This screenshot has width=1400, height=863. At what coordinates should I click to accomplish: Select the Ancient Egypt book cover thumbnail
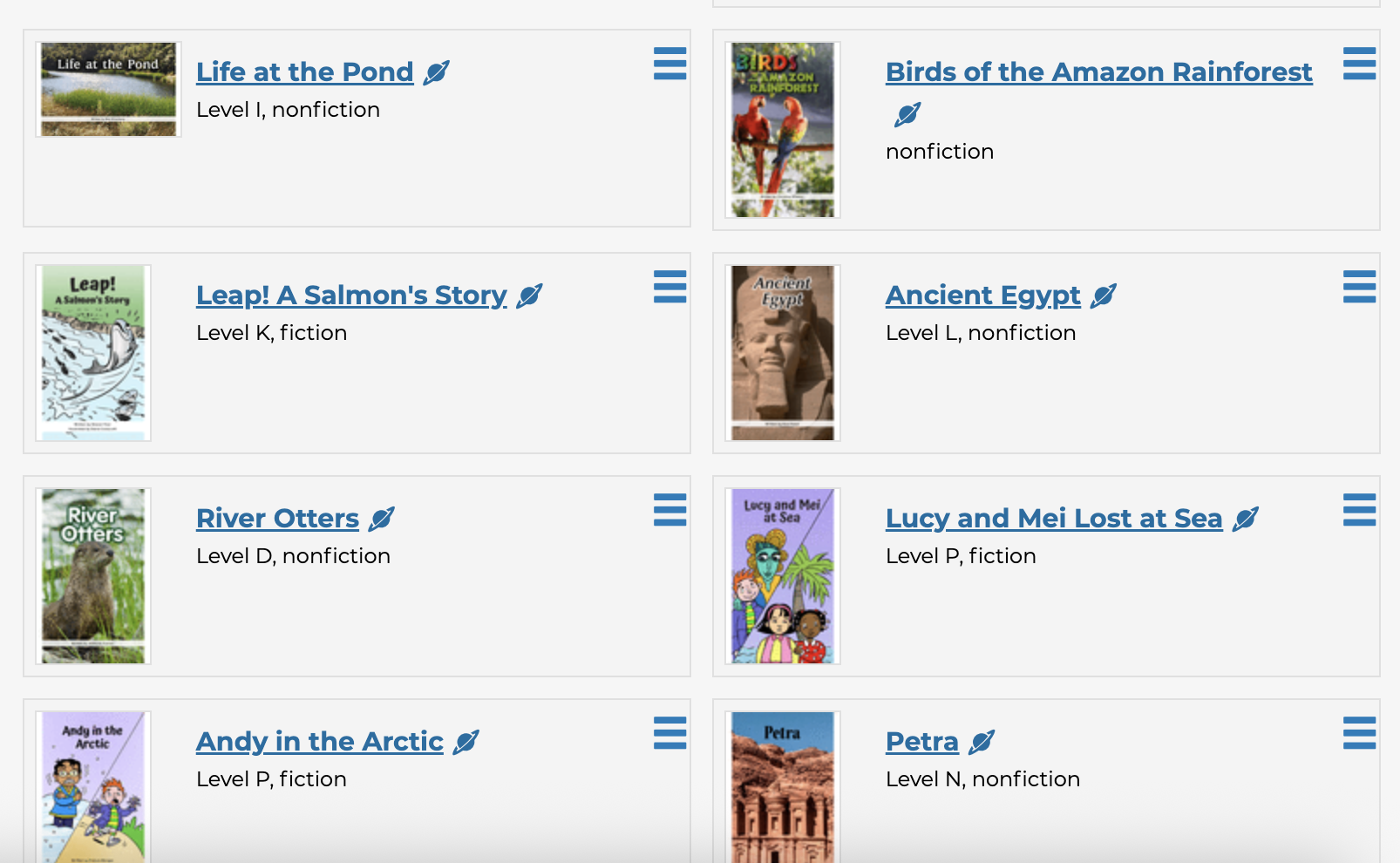tap(783, 353)
